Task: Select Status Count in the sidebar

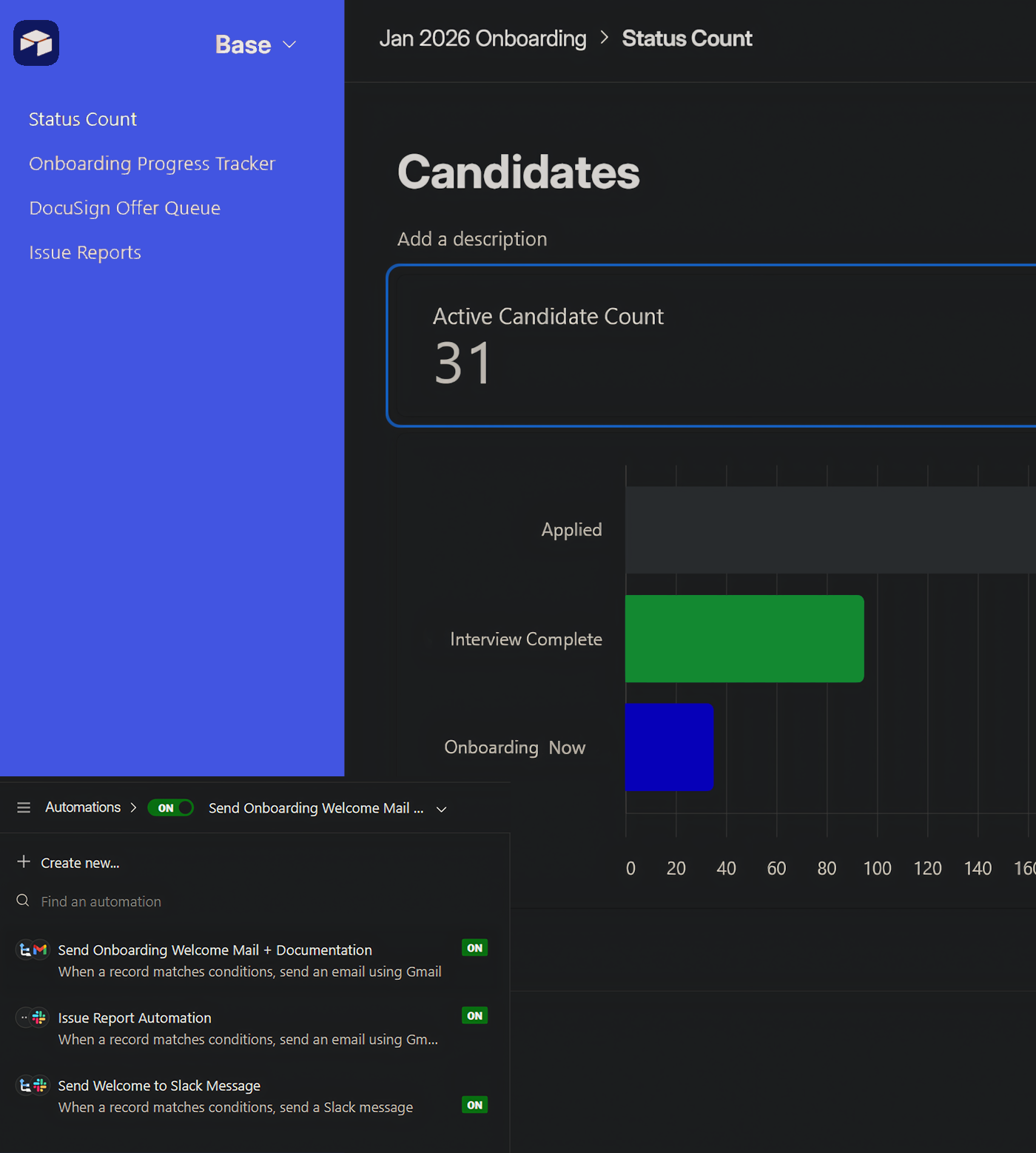Action: coord(82,118)
